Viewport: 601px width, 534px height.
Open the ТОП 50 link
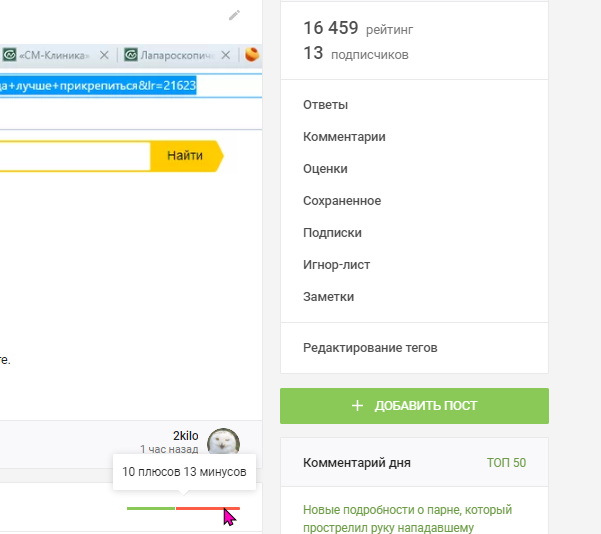coord(505,463)
